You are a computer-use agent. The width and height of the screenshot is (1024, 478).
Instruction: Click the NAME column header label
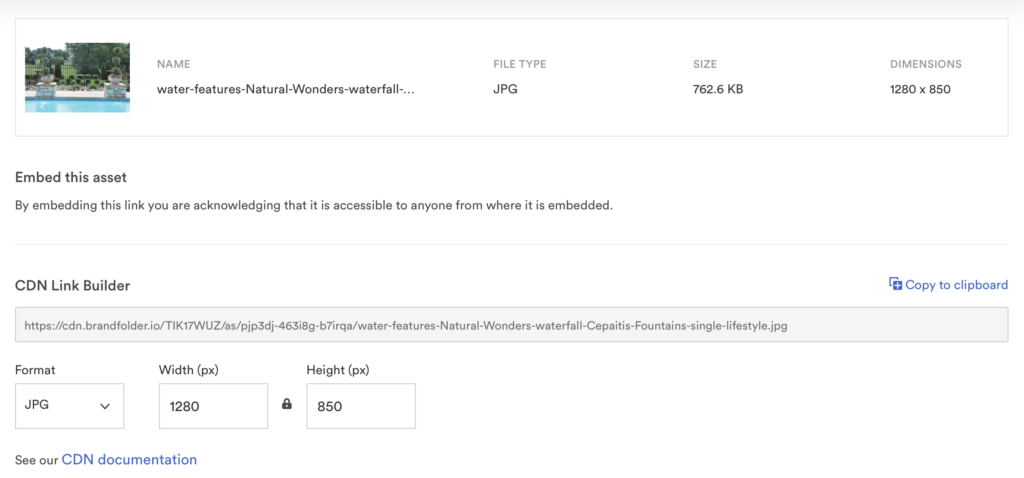click(x=173, y=64)
